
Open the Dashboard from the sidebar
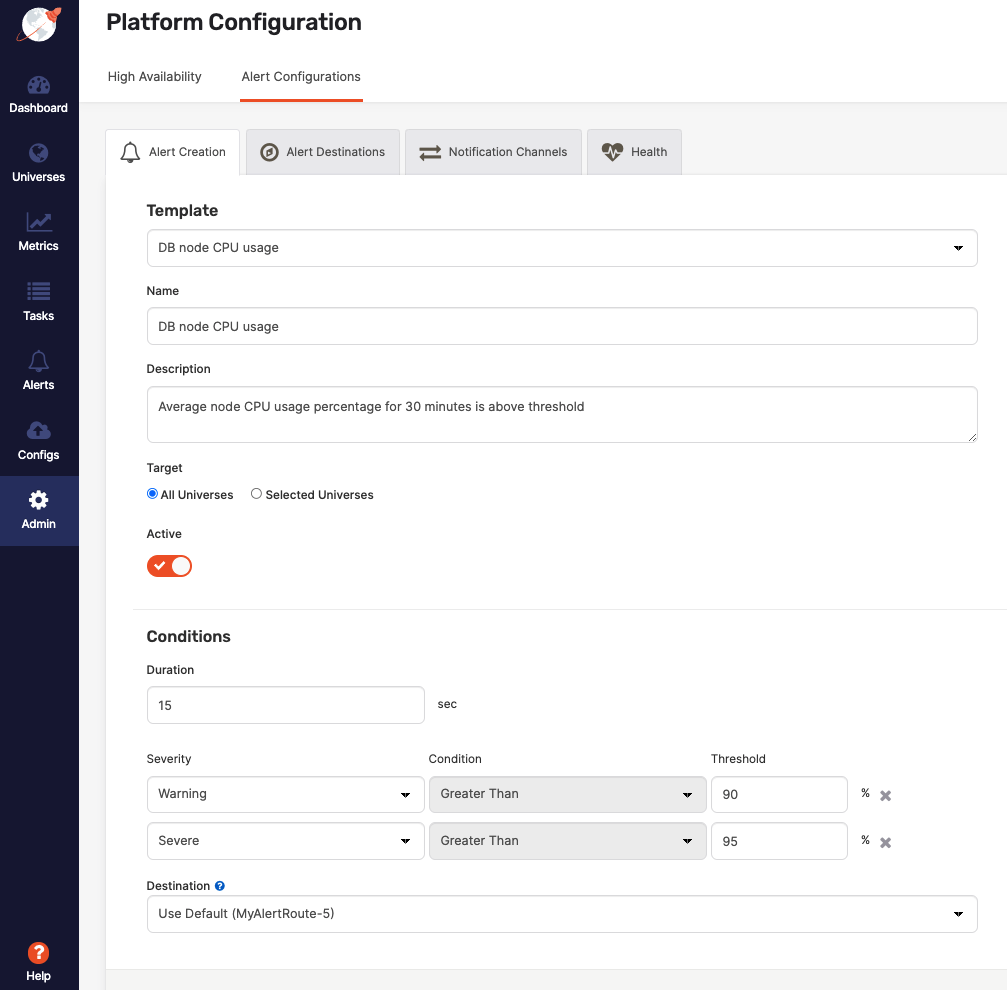(39, 93)
